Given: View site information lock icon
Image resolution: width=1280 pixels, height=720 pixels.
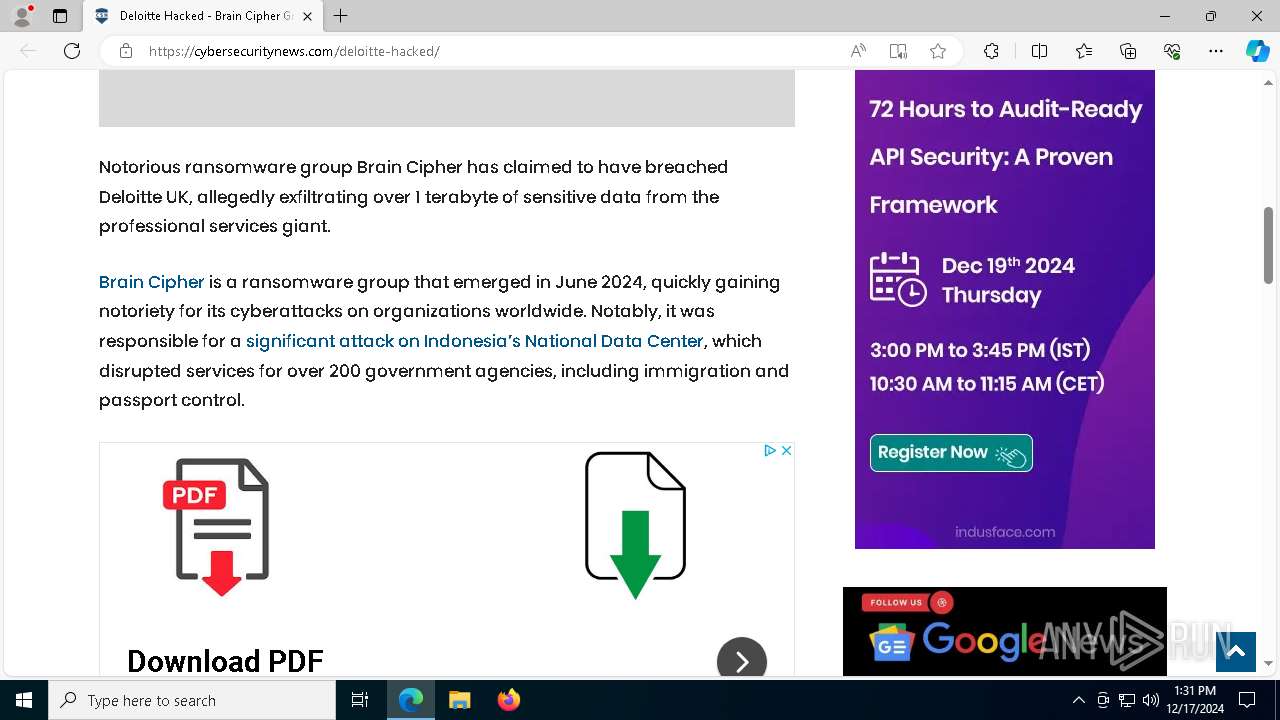Looking at the screenshot, I should 126,51.
